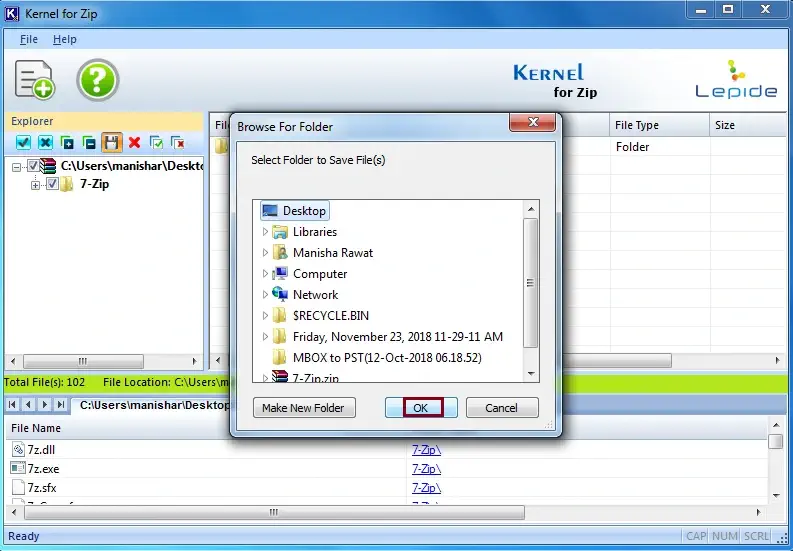Select the Libraries icon in the folder dialog

pos(280,232)
